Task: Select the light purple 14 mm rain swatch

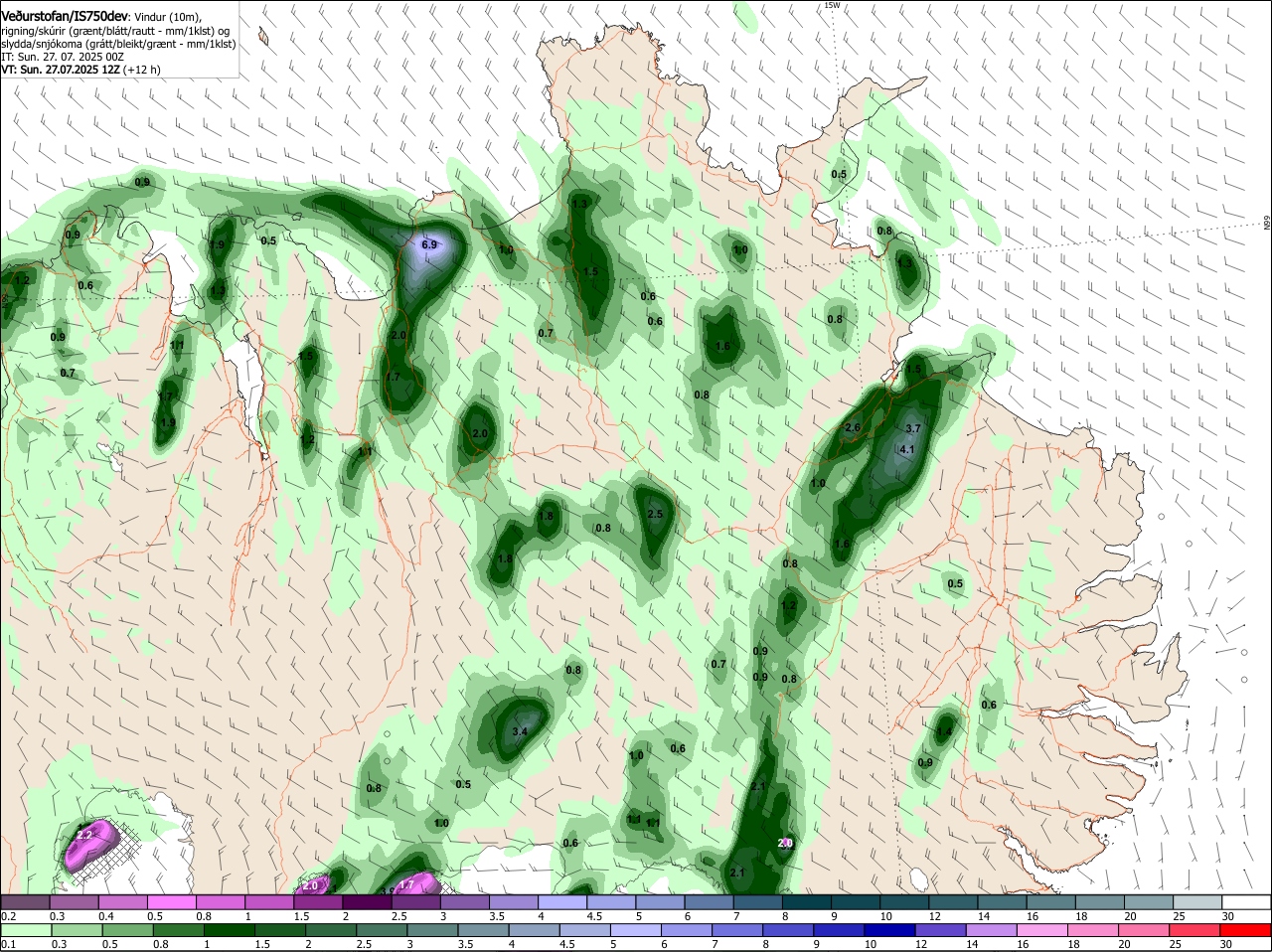Action: 993,930
